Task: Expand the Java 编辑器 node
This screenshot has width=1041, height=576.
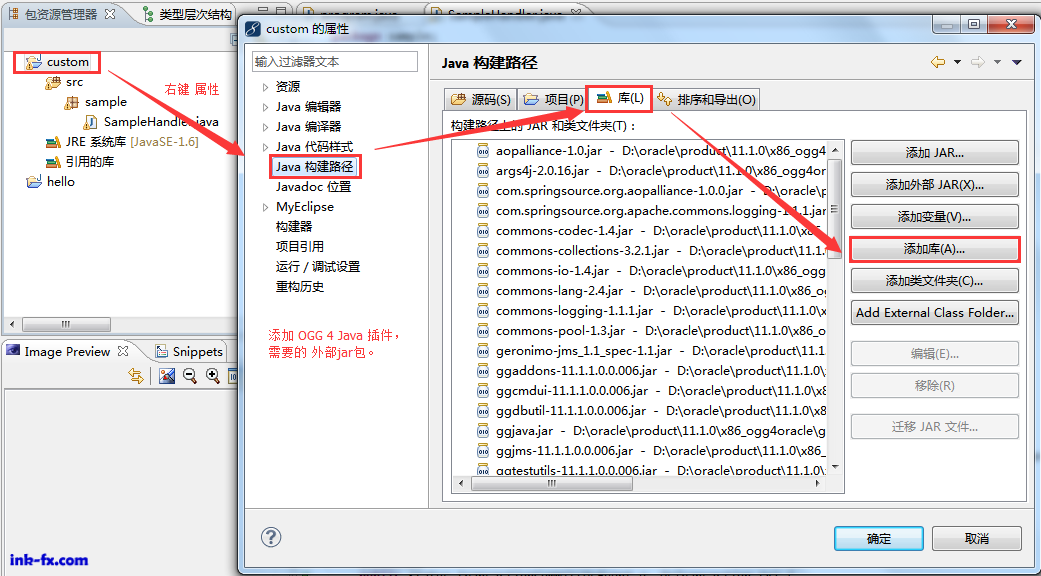Action: [265, 107]
